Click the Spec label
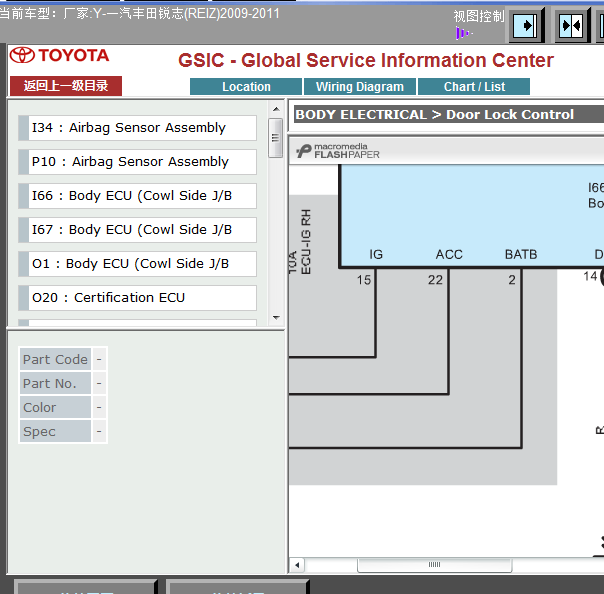 55,431
